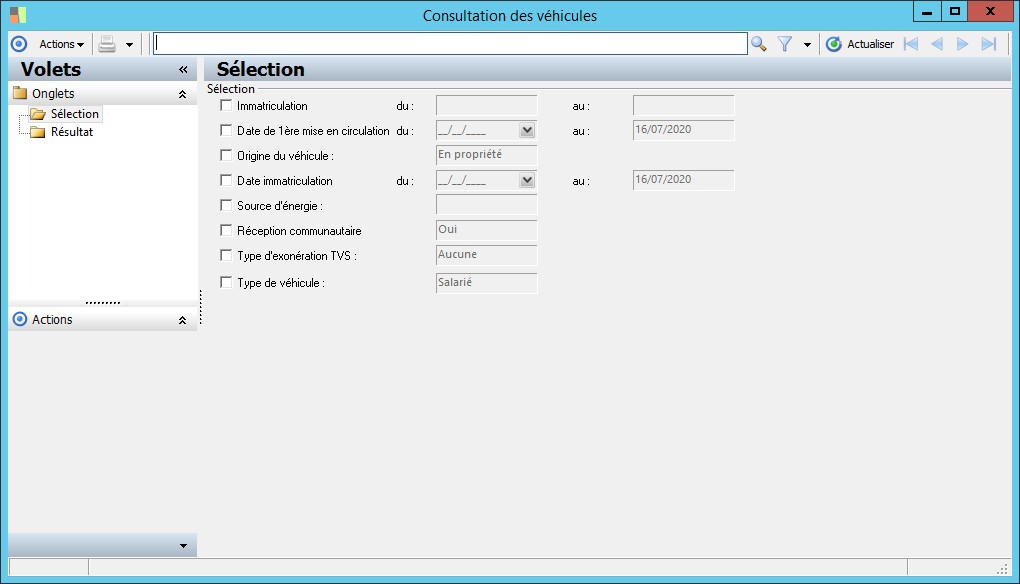Collapse the Onglets section
The image size is (1020, 584).
click(x=182, y=94)
